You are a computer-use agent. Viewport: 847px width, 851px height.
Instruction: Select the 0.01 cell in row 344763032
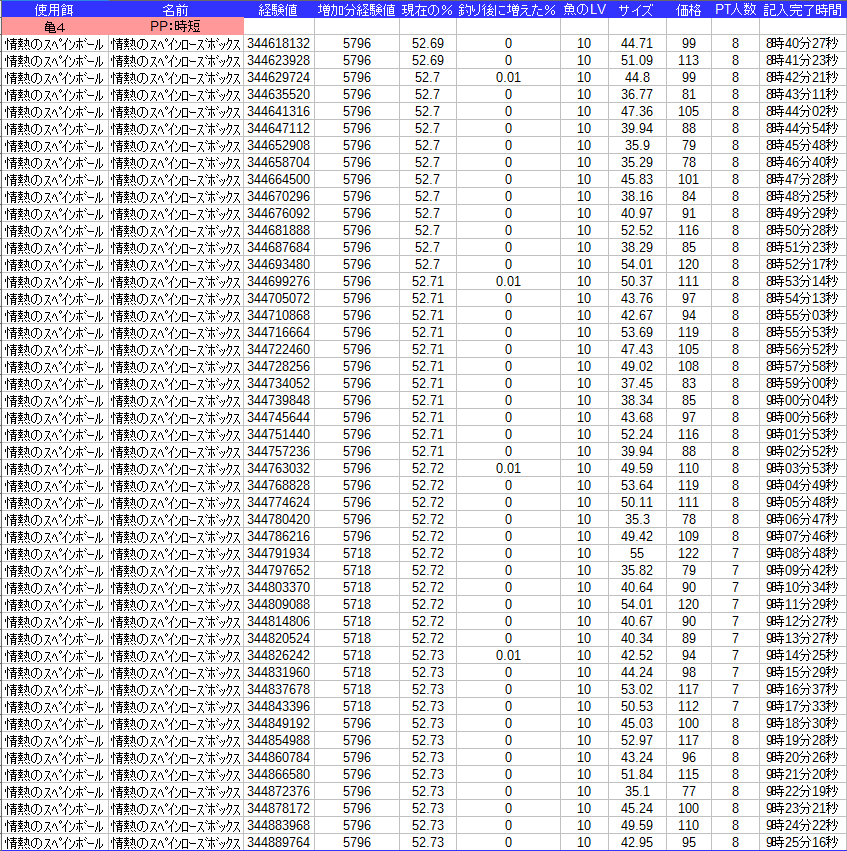click(x=508, y=468)
